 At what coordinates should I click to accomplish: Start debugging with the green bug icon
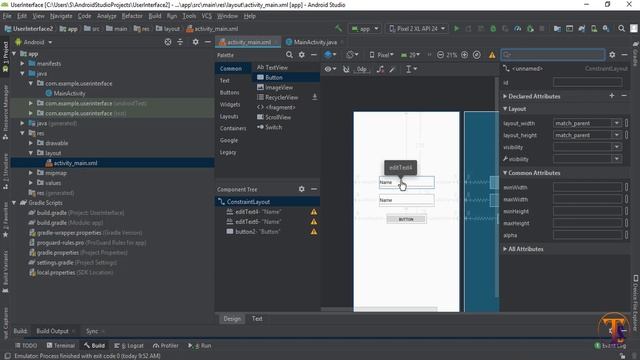pyautogui.click(x=493, y=29)
